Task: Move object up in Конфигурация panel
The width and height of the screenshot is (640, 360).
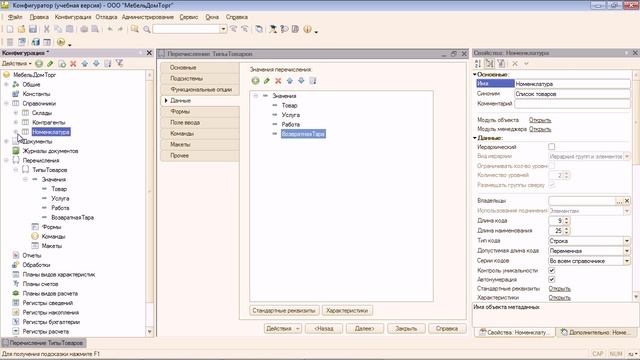Action: point(84,64)
